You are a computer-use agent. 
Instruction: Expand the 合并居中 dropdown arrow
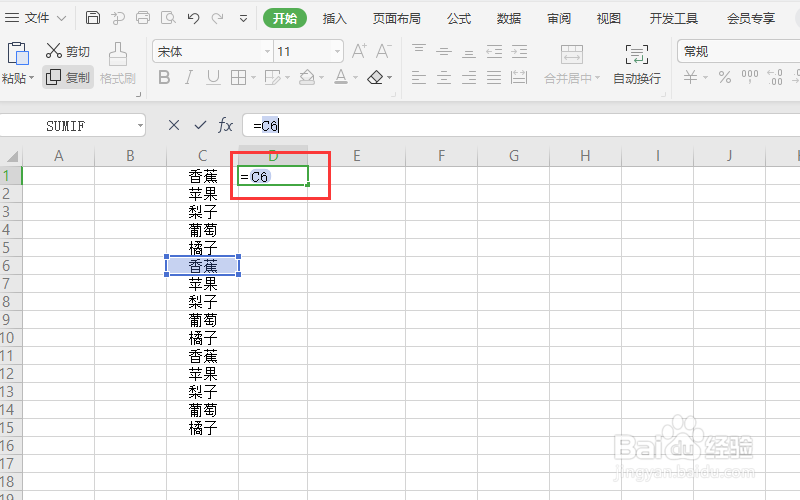(597, 78)
